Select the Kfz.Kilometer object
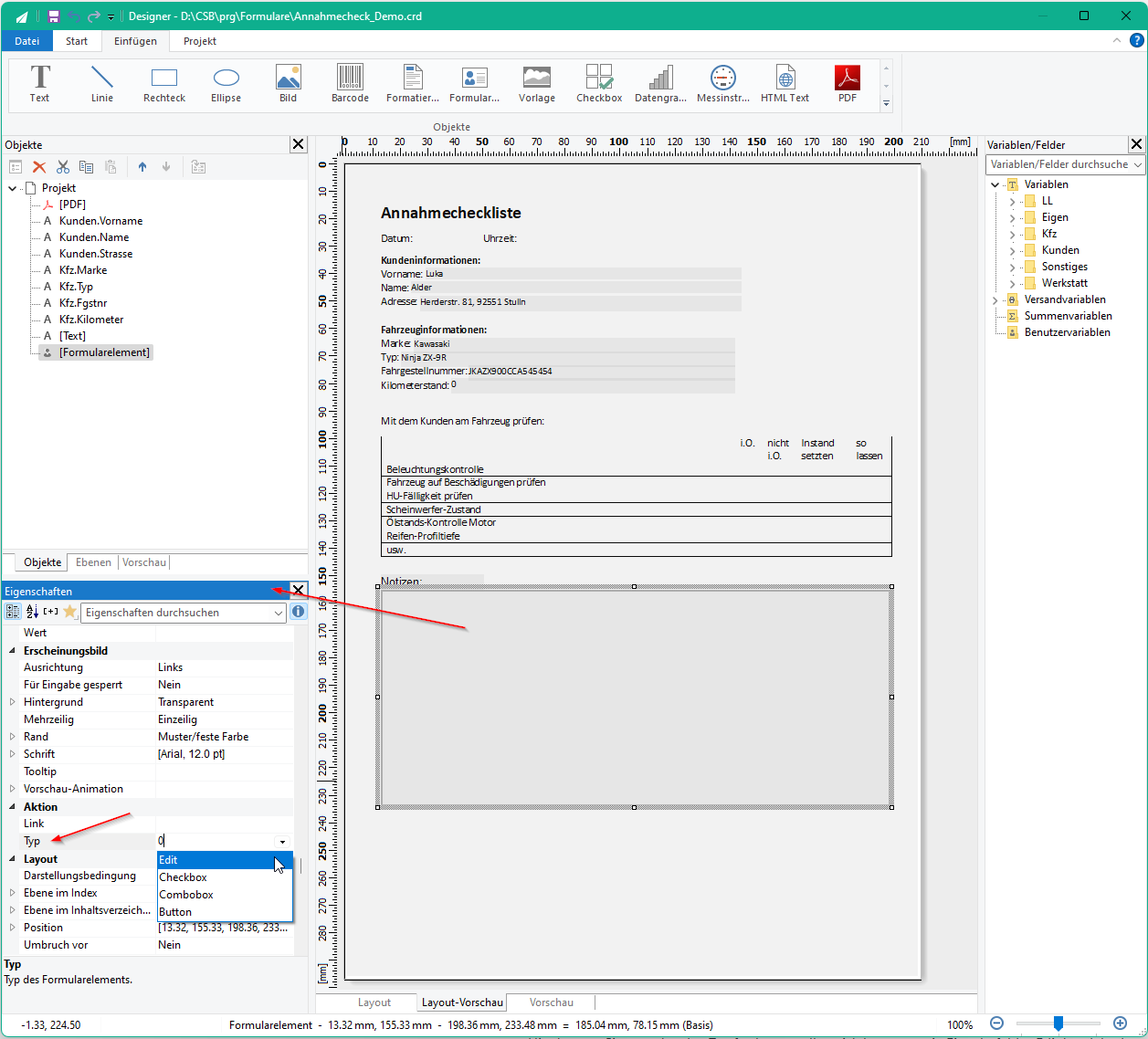This screenshot has height=1039, width=1148. tap(91, 320)
